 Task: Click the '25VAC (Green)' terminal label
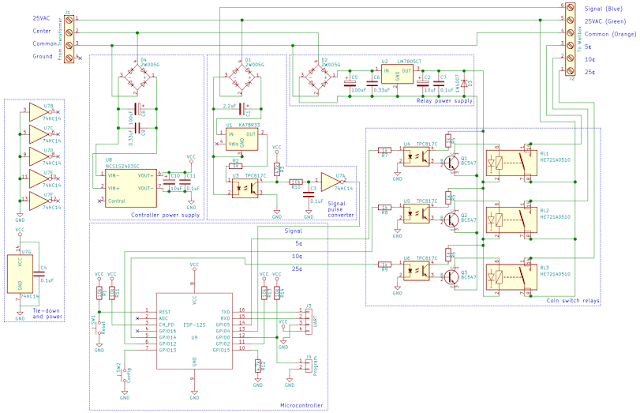click(605, 21)
